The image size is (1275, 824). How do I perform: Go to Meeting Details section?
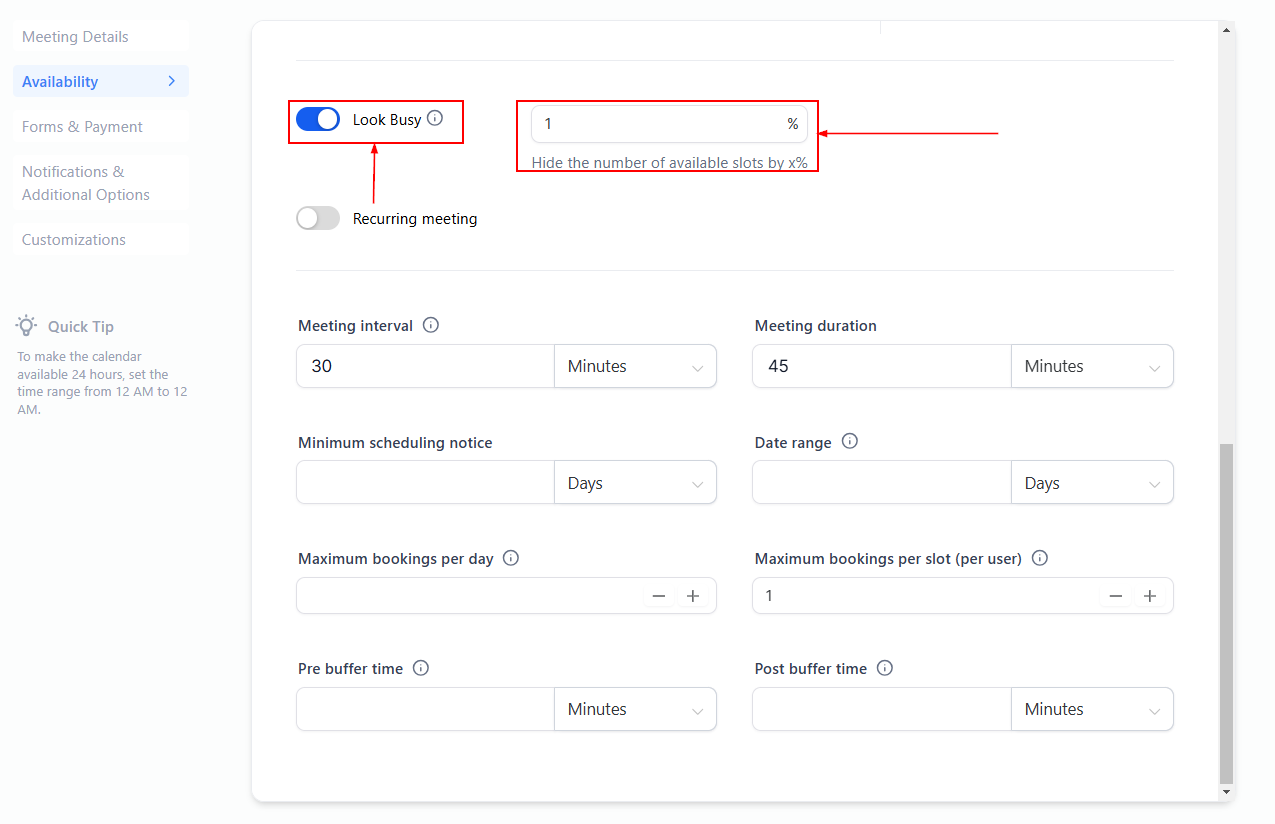[x=75, y=37]
